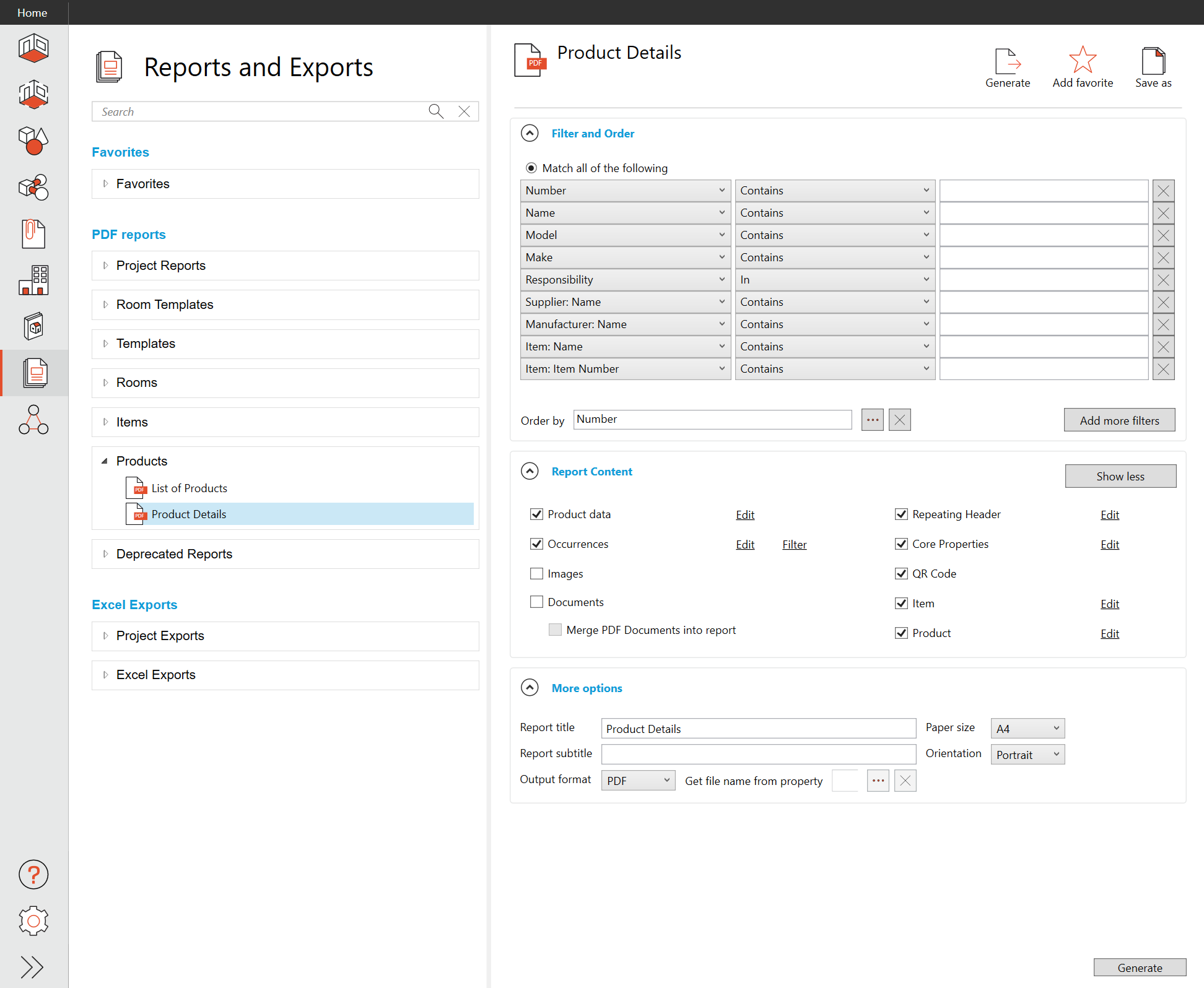The image size is (1204, 988).
Task: Toggle the Core Properties checkbox
Action: pyautogui.click(x=901, y=544)
